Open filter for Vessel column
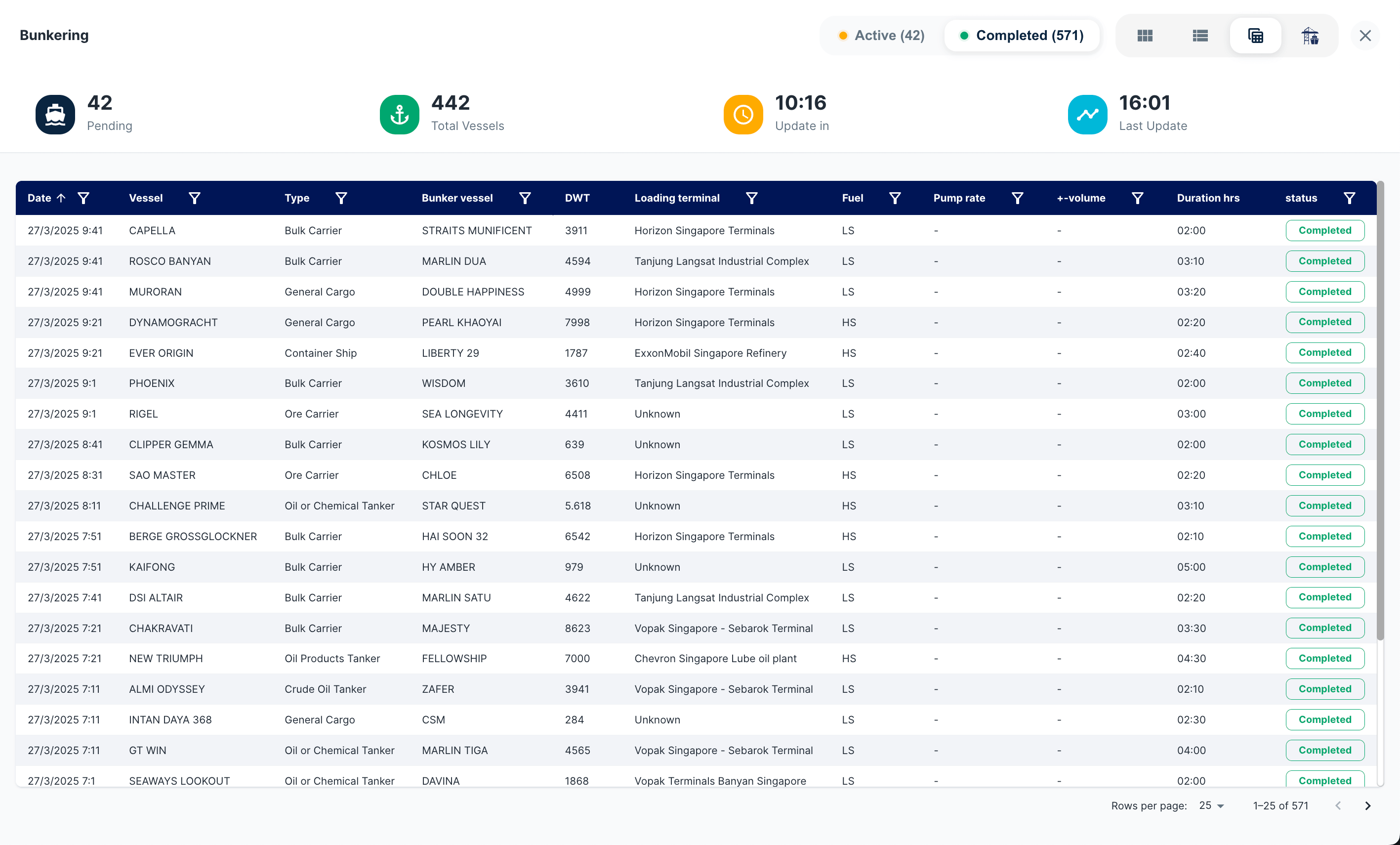The image size is (1400, 845). (194, 198)
